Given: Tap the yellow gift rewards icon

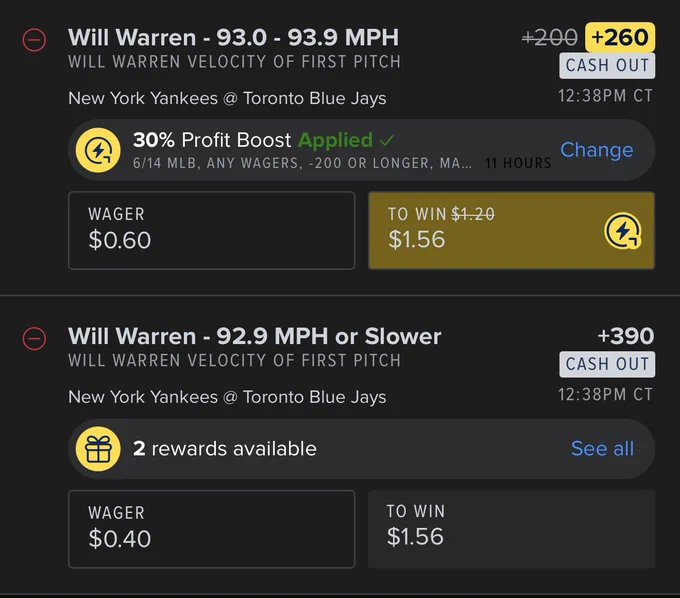Looking at the screenshot, I should (x=98, y=449).
